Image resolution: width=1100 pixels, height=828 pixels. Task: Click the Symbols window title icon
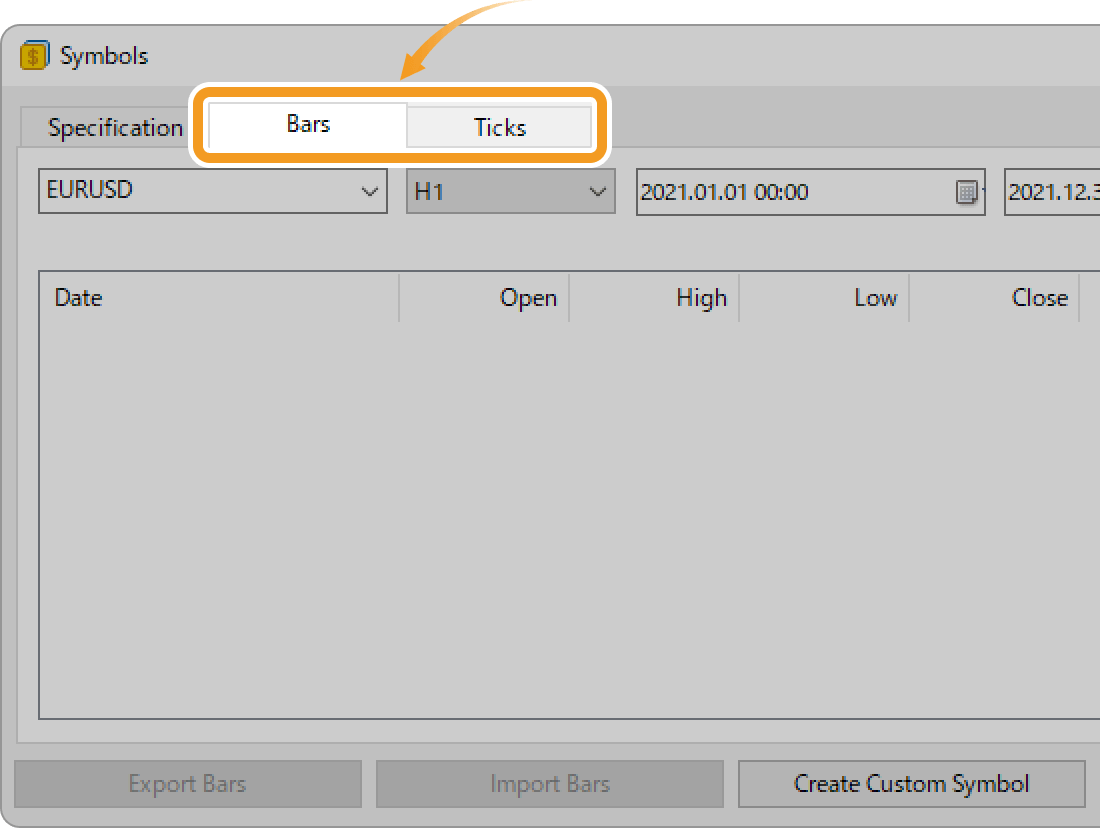tap(34, 55)
